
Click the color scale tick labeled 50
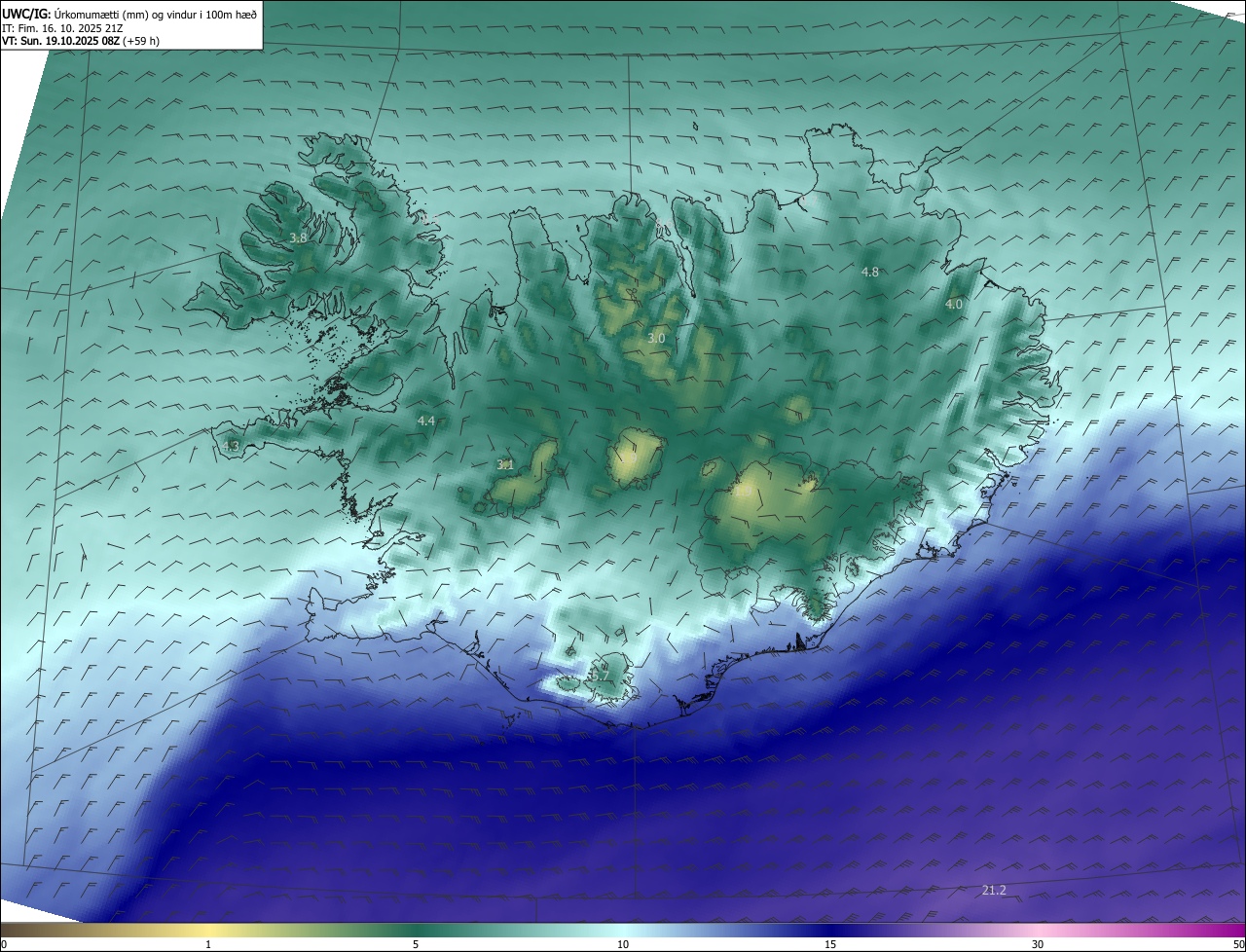(x=1238, y=944)
